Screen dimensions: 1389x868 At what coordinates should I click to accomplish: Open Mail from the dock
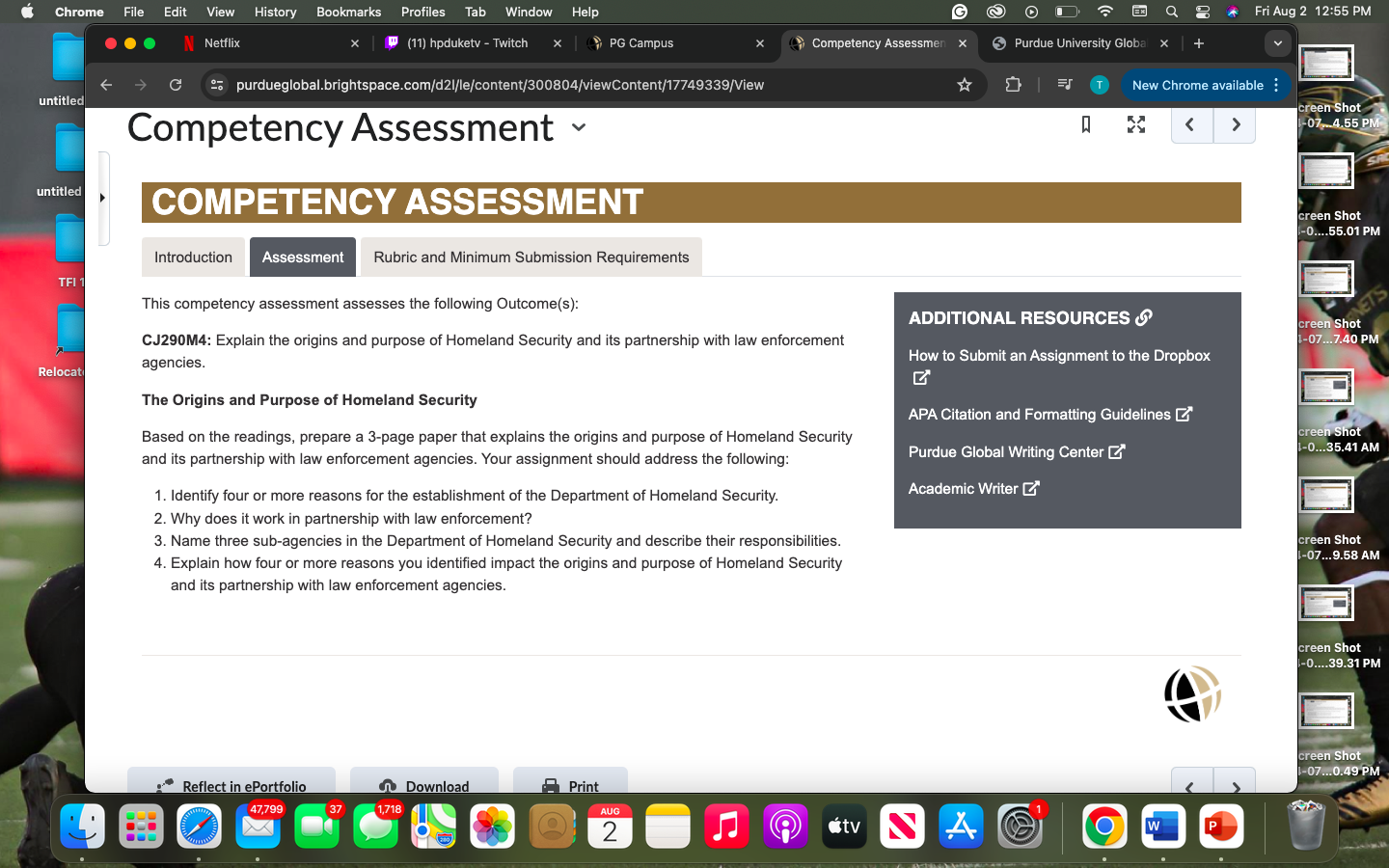pos(258,827)
